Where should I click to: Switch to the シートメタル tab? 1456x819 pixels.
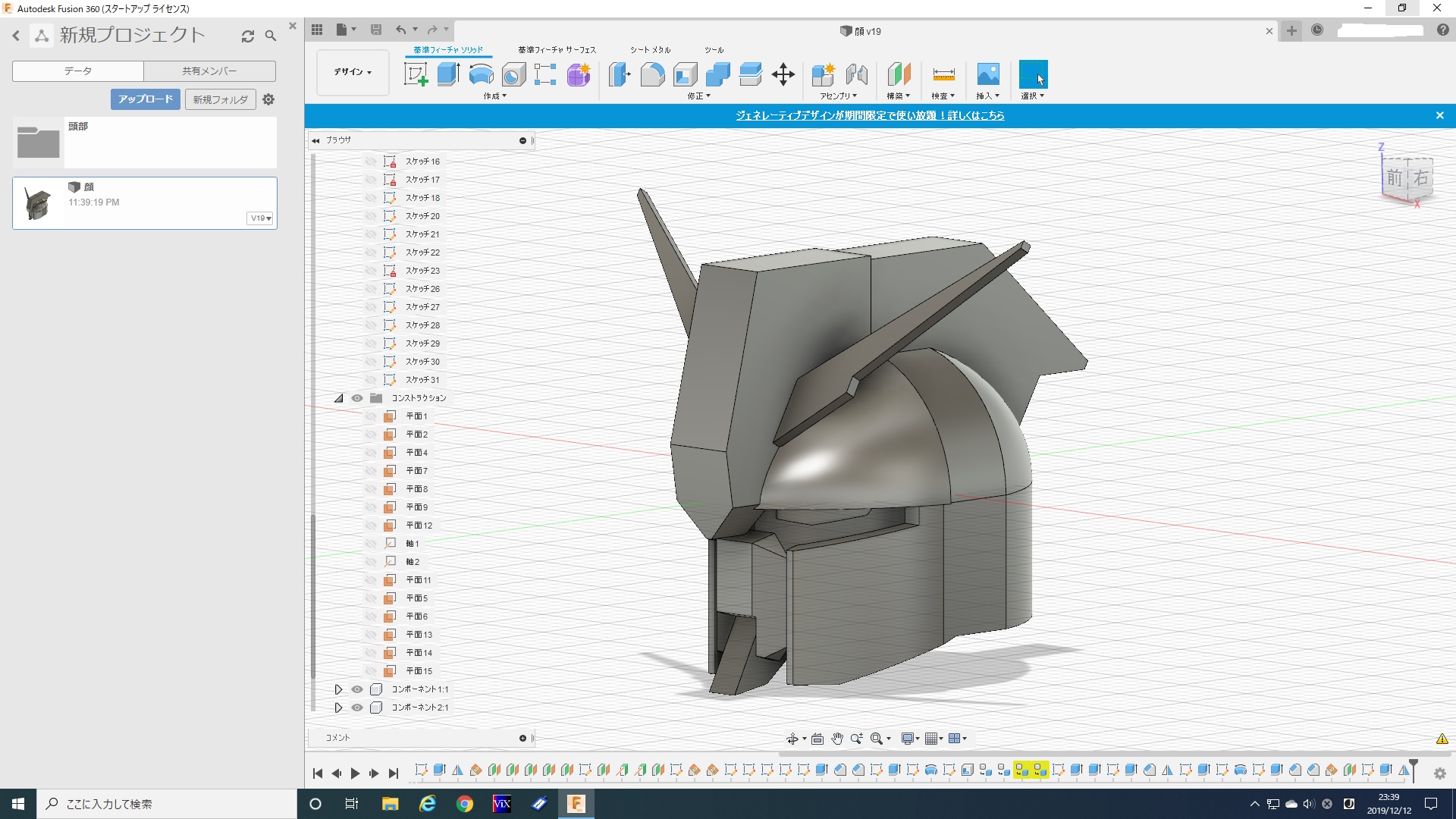[x=650, y=50]
